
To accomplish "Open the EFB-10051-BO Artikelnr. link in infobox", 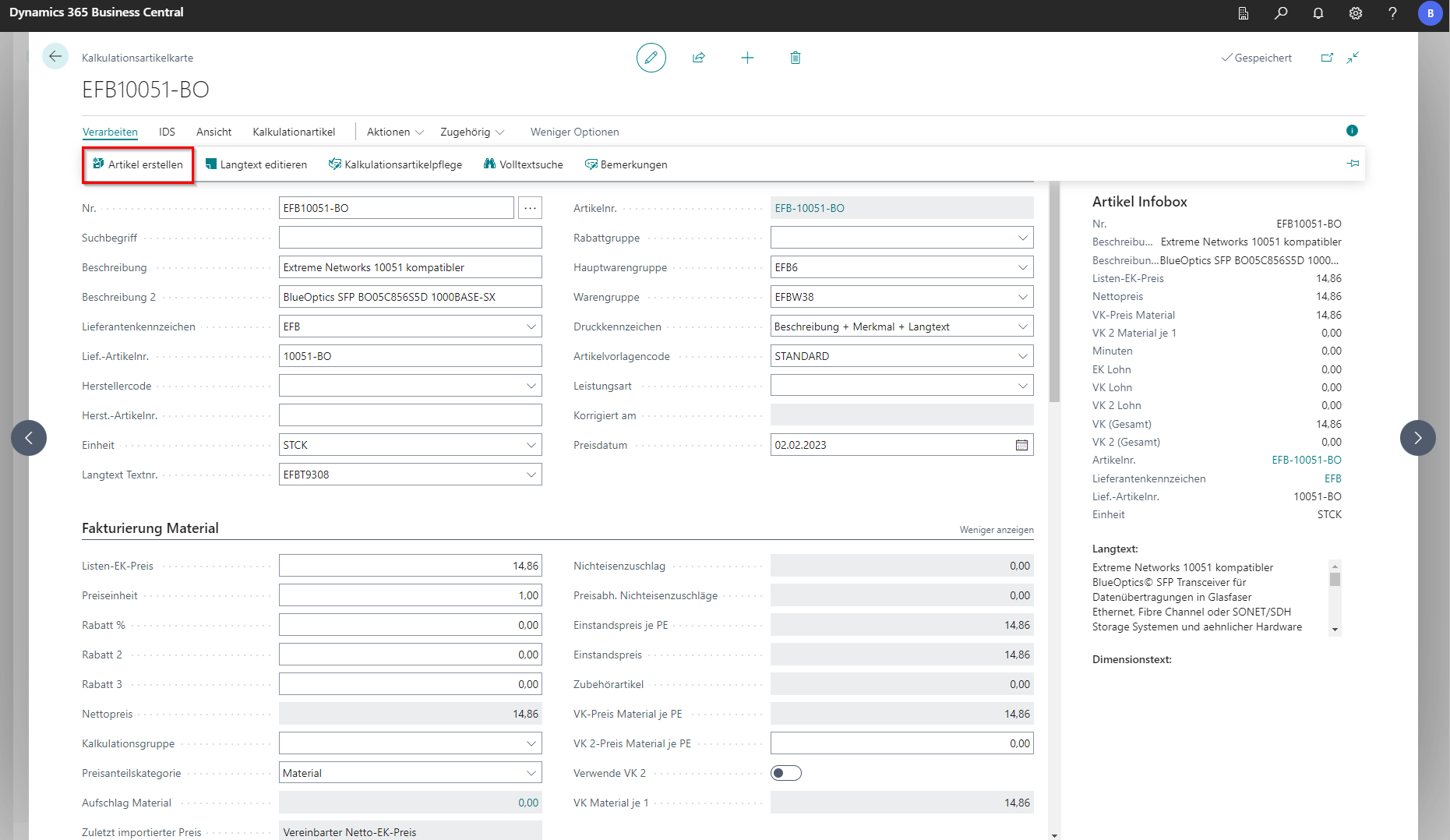I will tap(1306, 460).
